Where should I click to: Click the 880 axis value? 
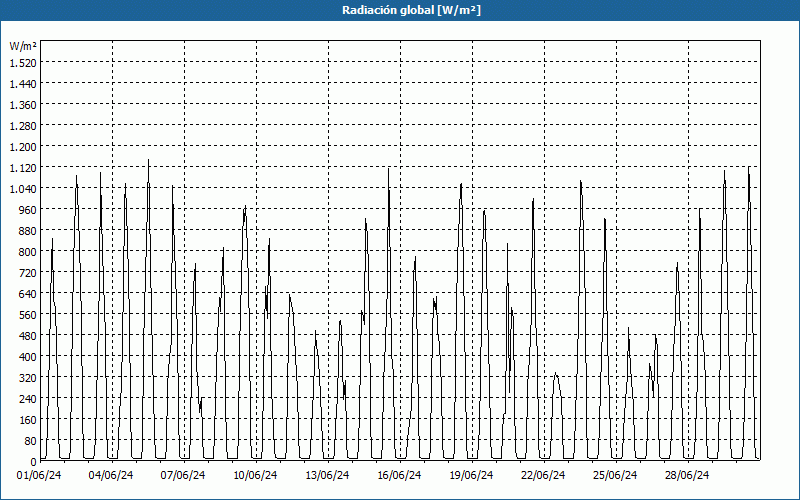click(x=28, y=231)
